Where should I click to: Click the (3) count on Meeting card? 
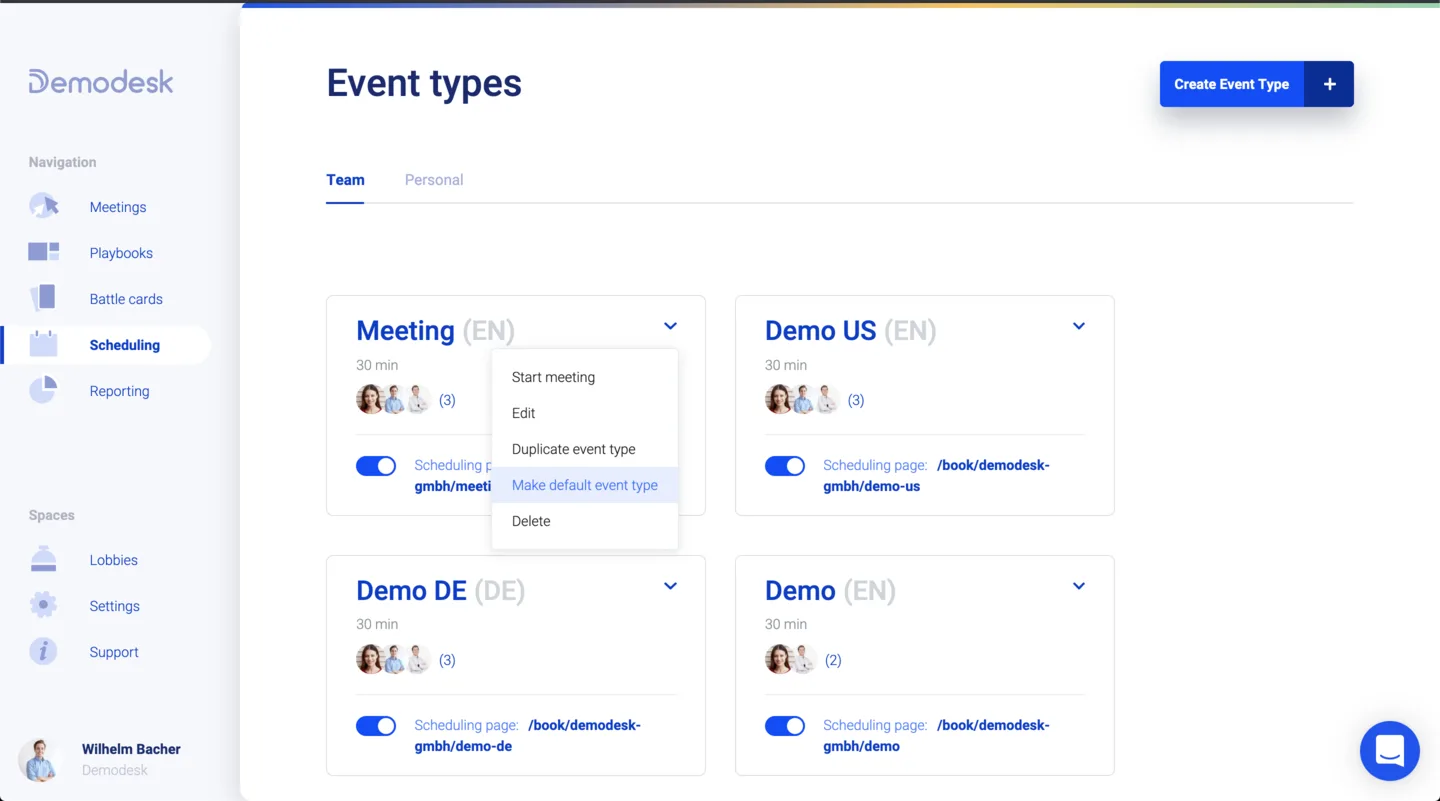click(447, 400)
